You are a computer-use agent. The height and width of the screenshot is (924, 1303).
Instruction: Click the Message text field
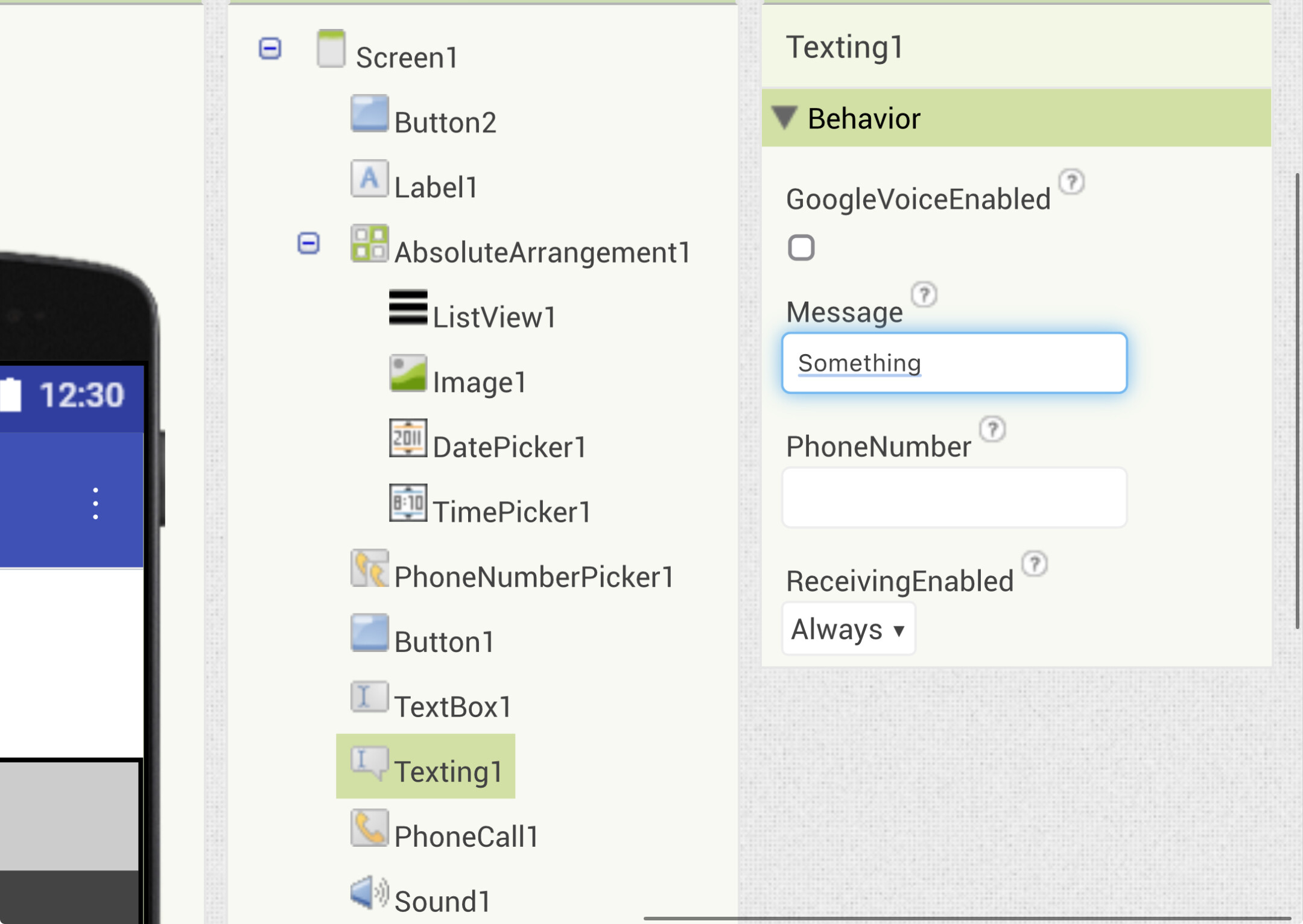[954, 363]
